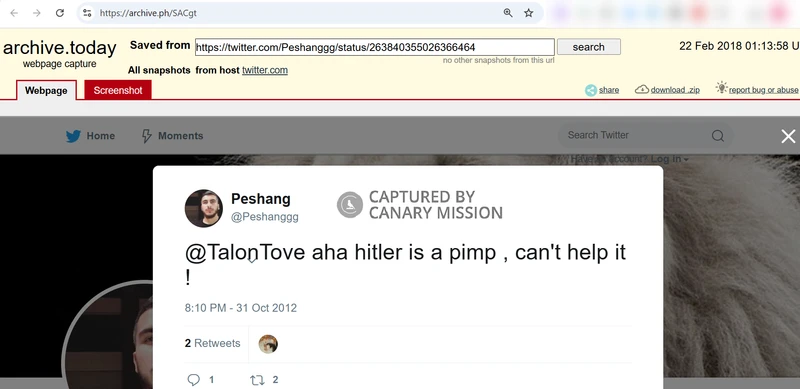Select the Webpage tab
800x389 pixels.
[x=46, y=90]
